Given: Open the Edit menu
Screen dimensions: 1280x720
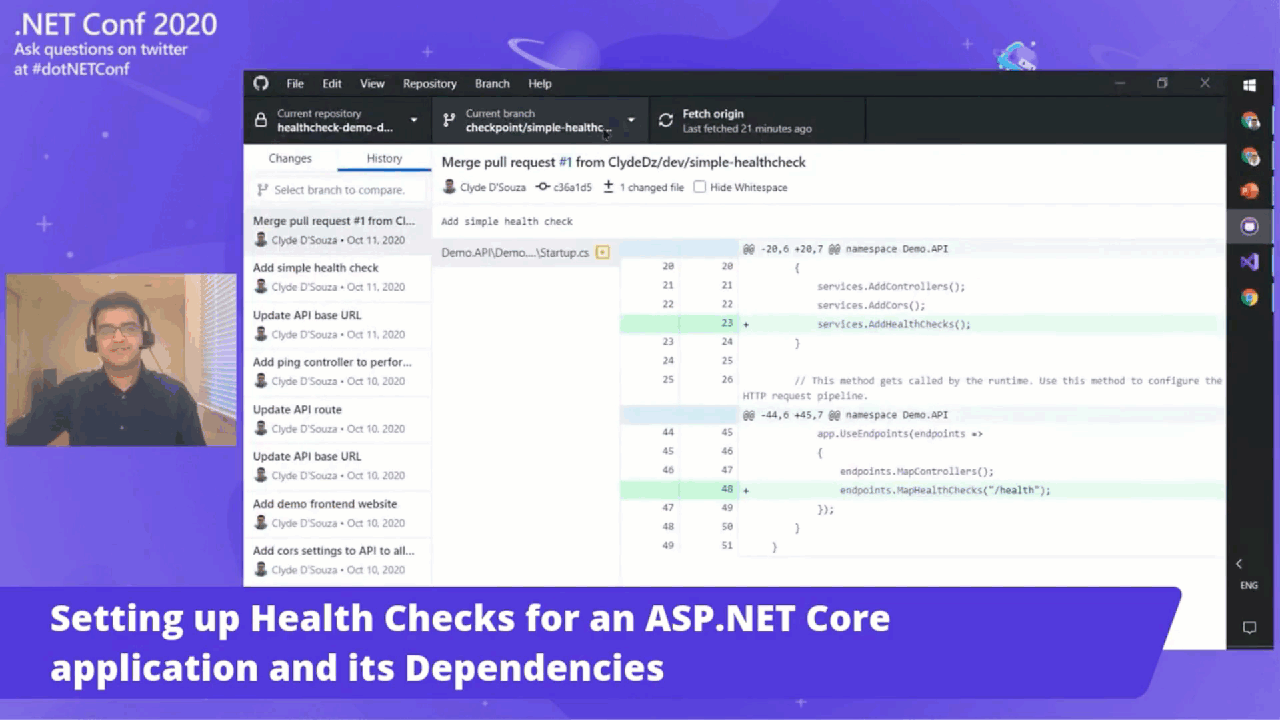Looking at the screenshot, I should coord(332,84).
